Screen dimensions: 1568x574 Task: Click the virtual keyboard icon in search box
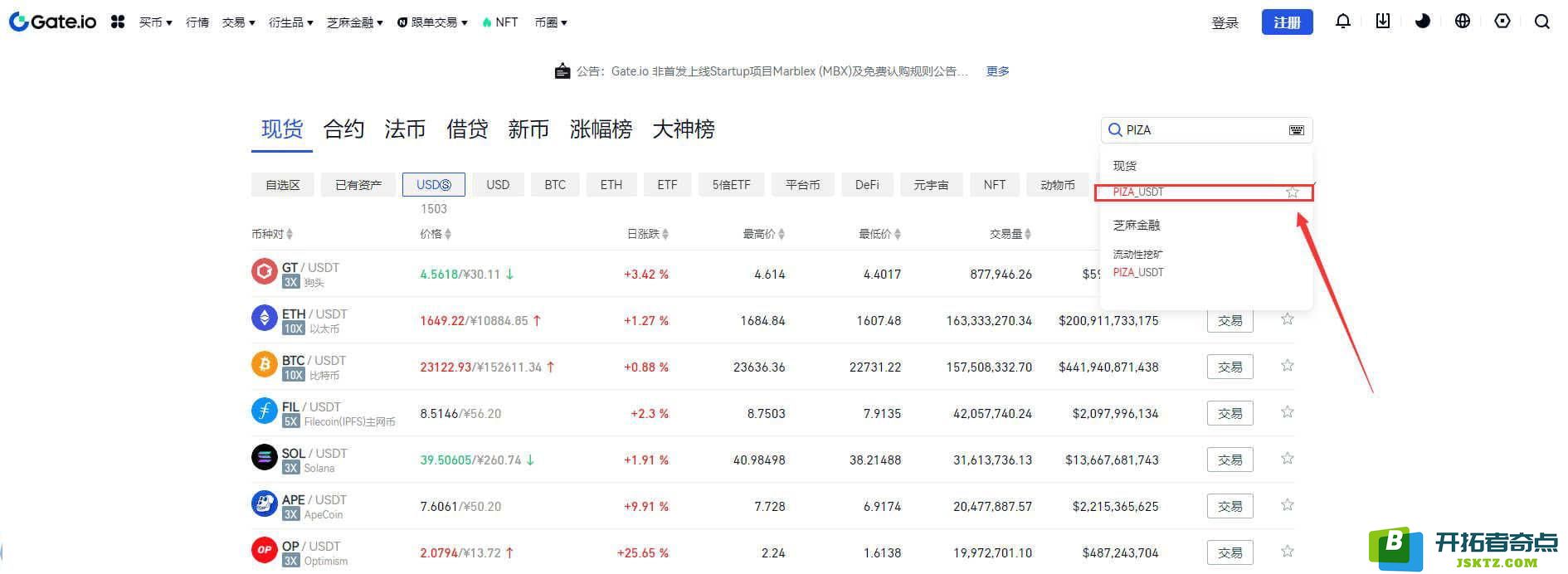[x=1297, y=130]
